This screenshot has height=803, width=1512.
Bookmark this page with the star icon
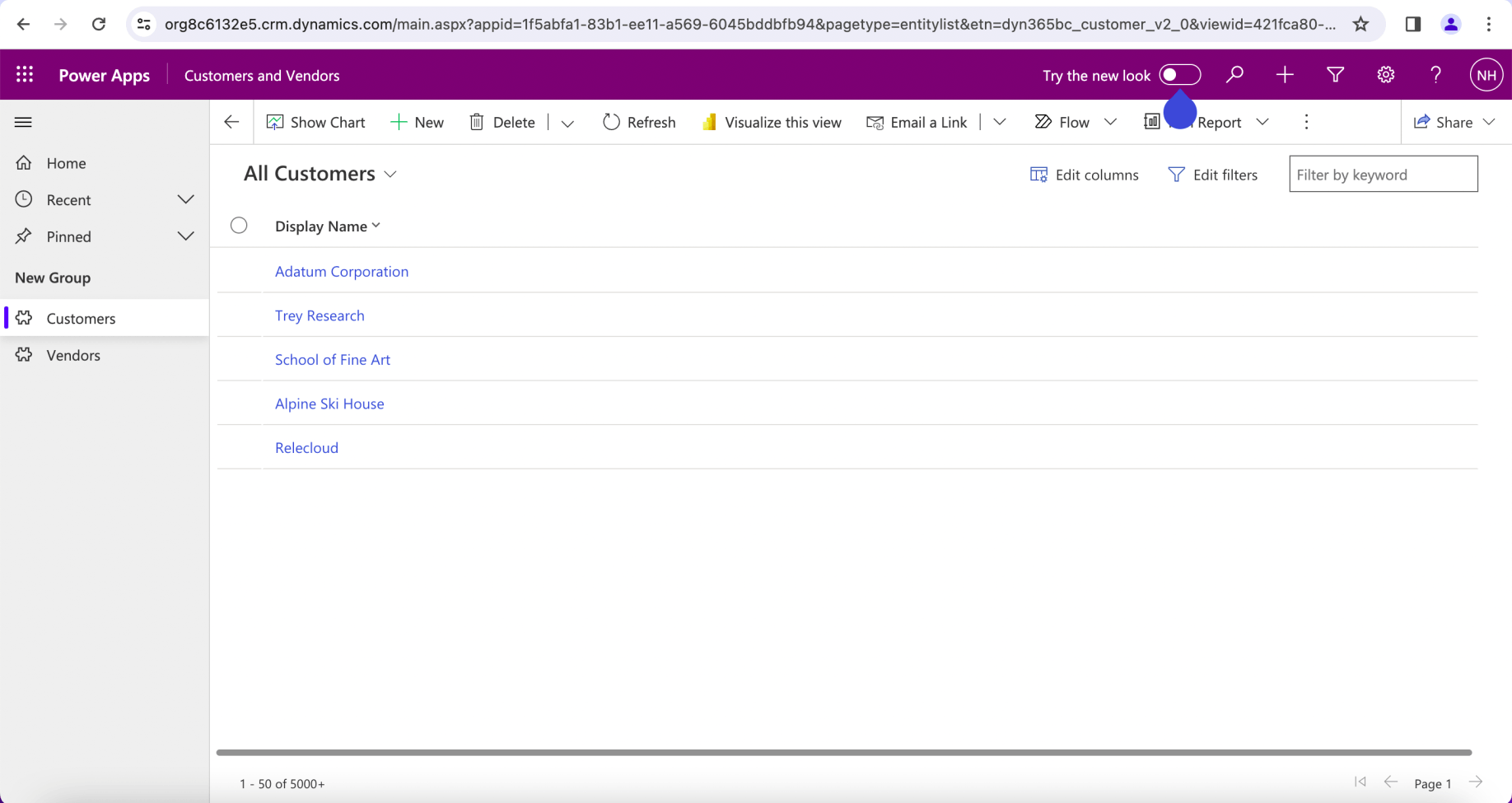[1360, 24]
